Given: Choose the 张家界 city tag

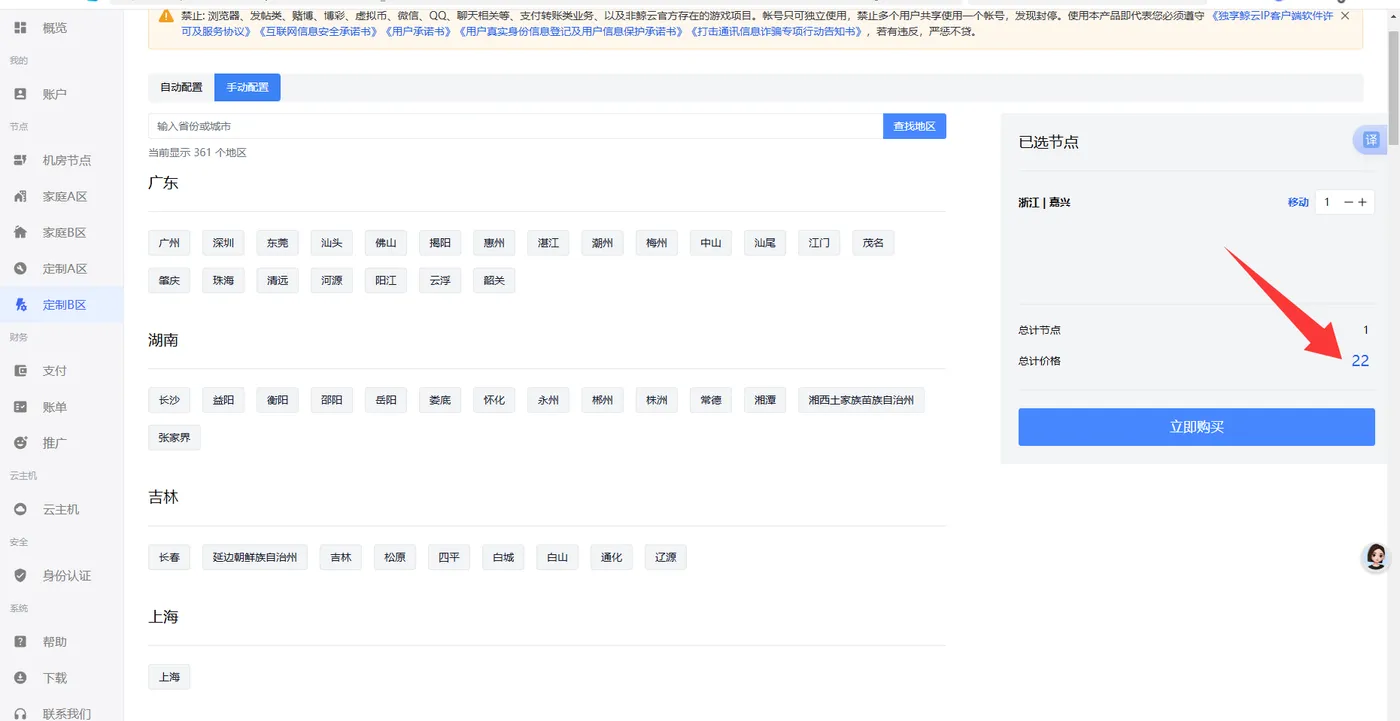Looking at the screenshot, I should click(174, 438).
